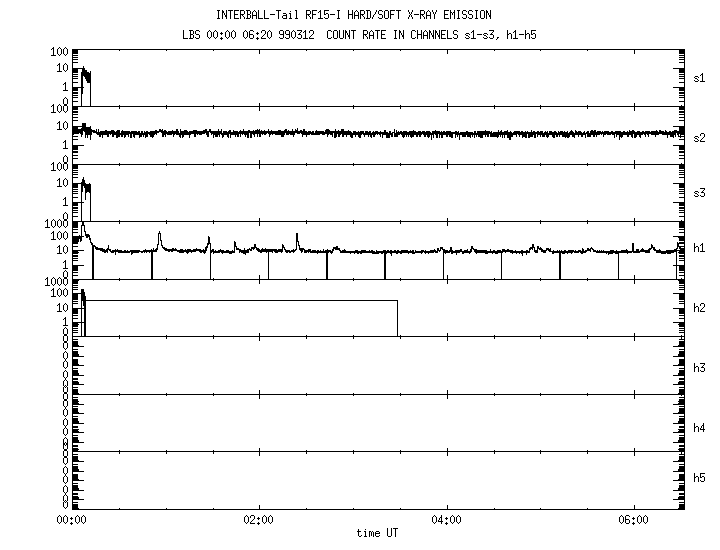Click the tallest h1 peak before 01:00
Viewport: 720px width, 550px height.
point(159,237)
